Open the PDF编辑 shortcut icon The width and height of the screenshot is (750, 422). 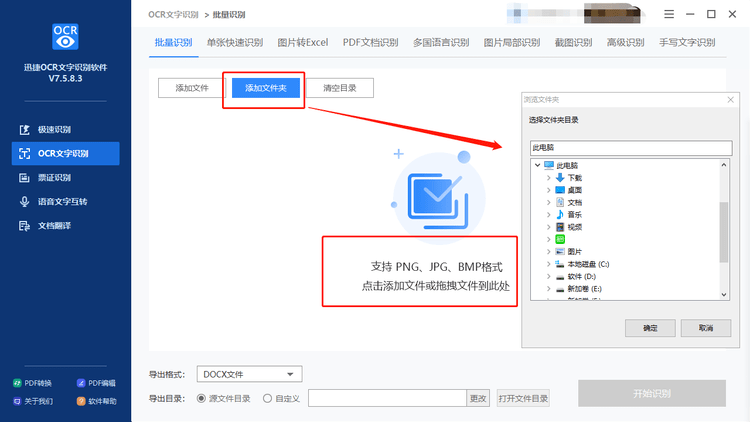click(81, 383)
